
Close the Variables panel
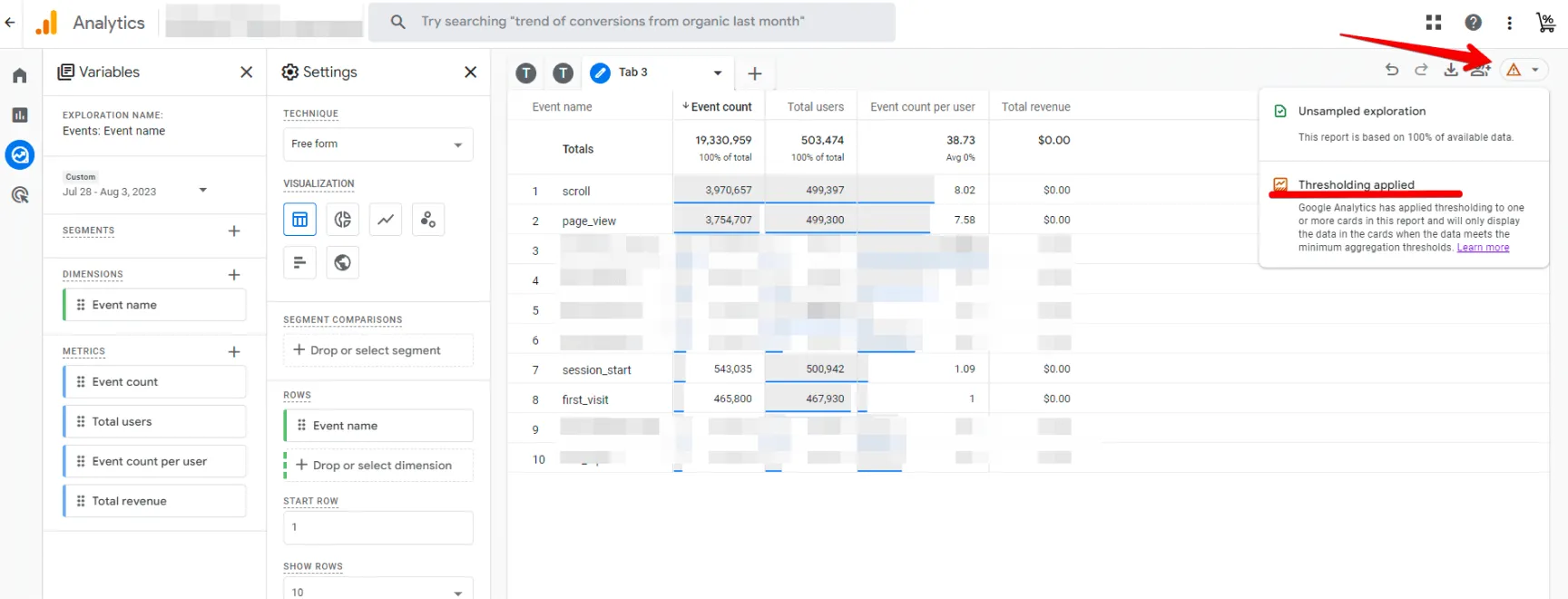pyautogui.click(x=246, y=72)
